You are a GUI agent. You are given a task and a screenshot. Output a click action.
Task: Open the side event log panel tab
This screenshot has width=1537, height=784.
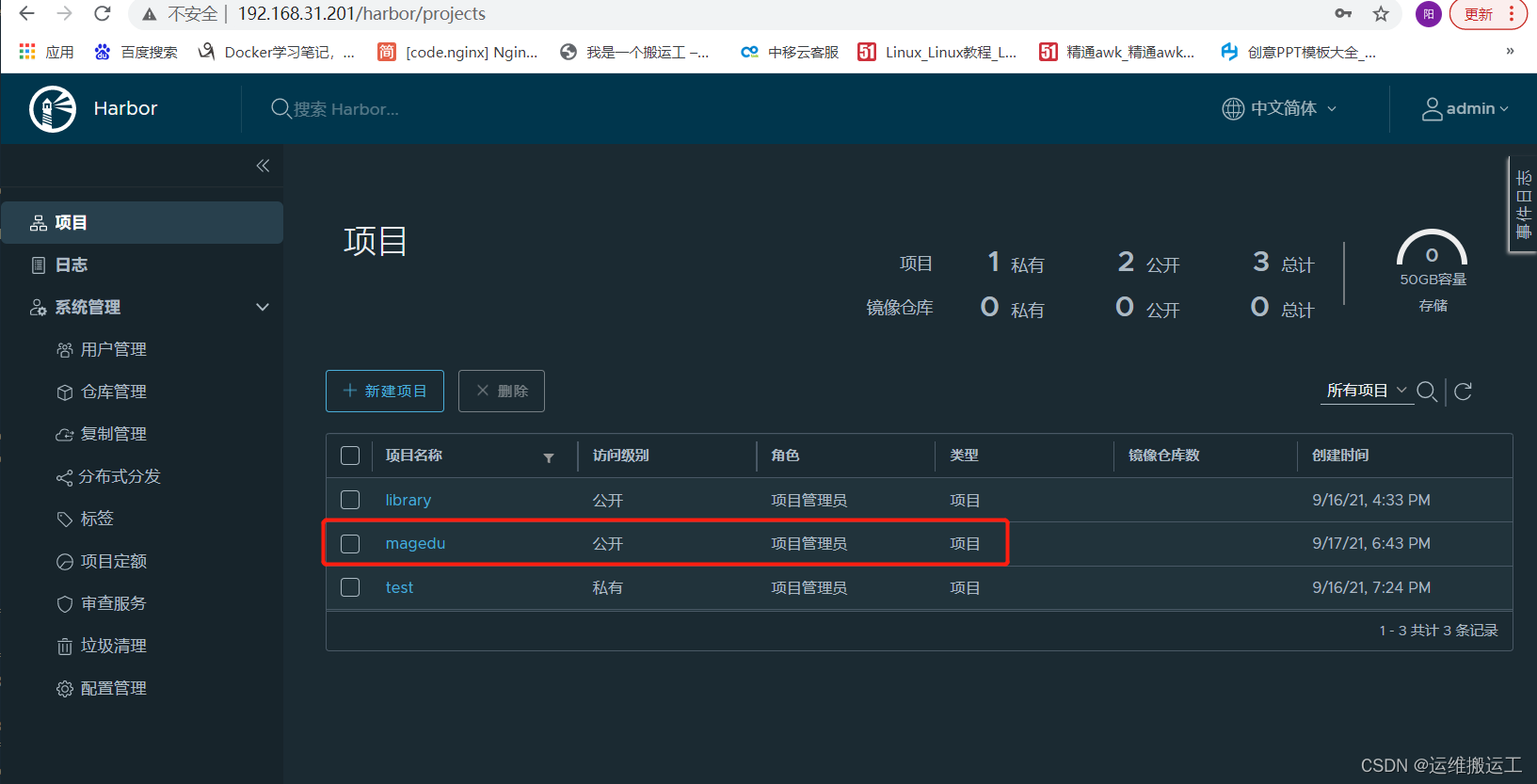click(x=1524, y=204)
